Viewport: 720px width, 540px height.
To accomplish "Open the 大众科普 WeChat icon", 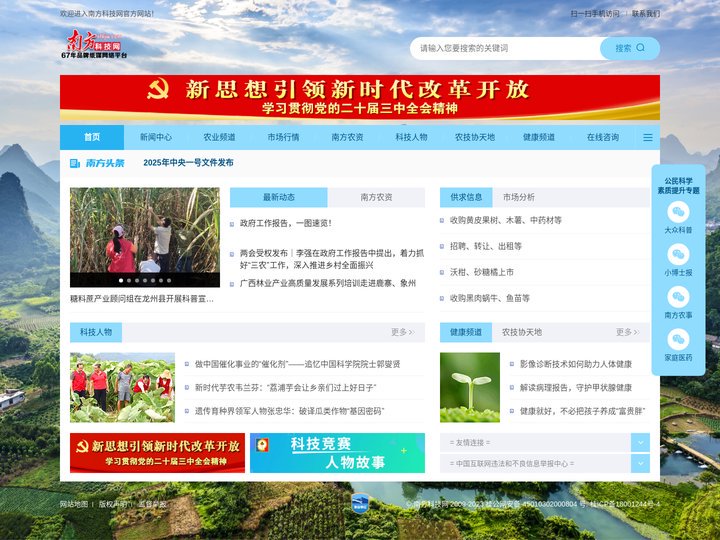I will (678, 212).
